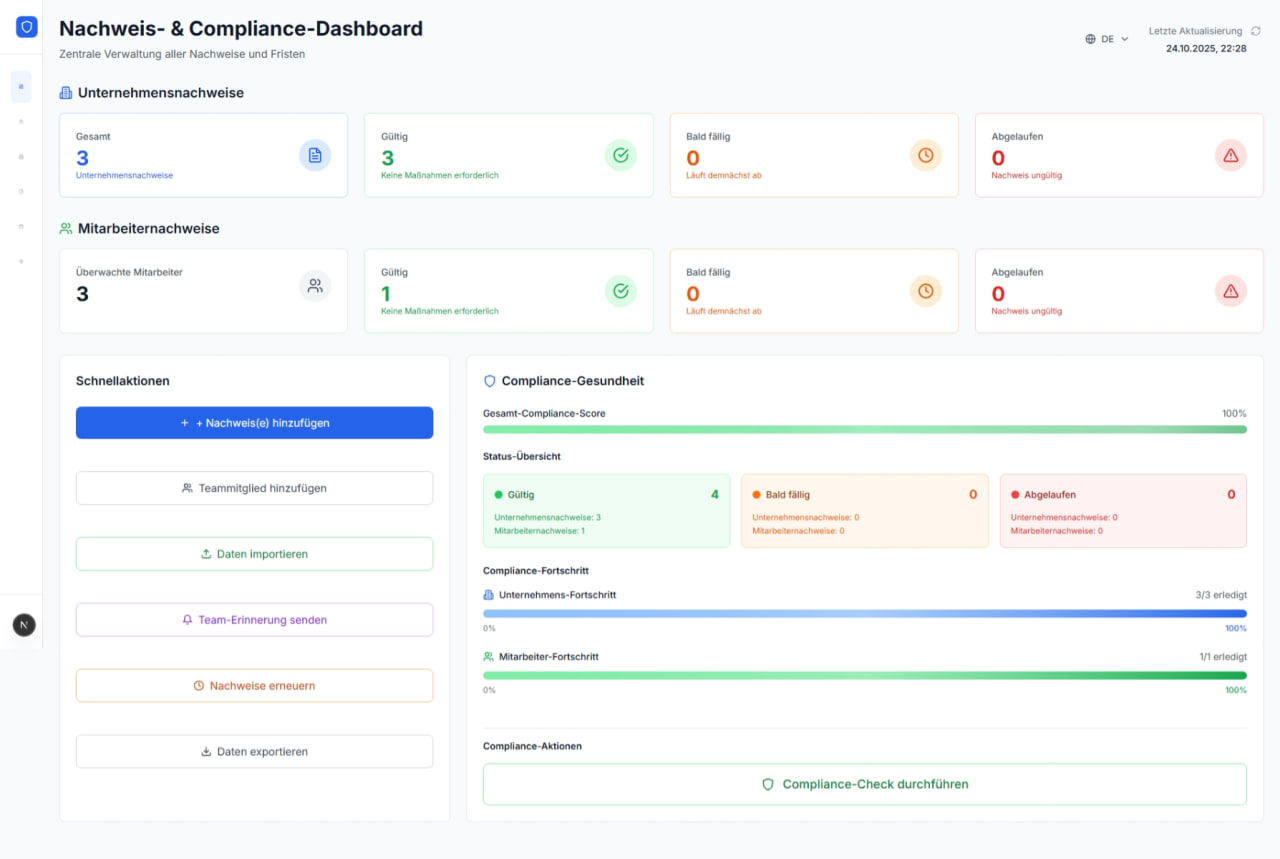
Task: Click the team icon on Überwachte Mitarbeiter card
Action: point(315,285)
